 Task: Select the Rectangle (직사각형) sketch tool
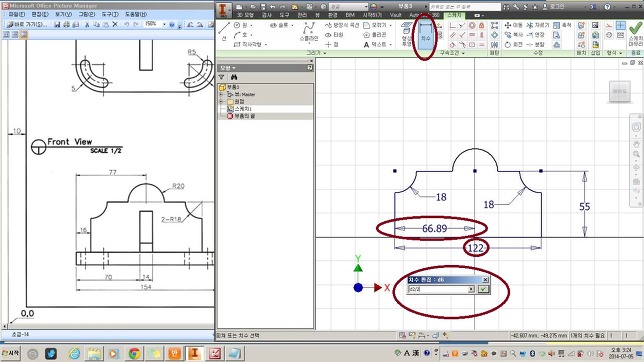pyautogui.click(x=248, y=44)
